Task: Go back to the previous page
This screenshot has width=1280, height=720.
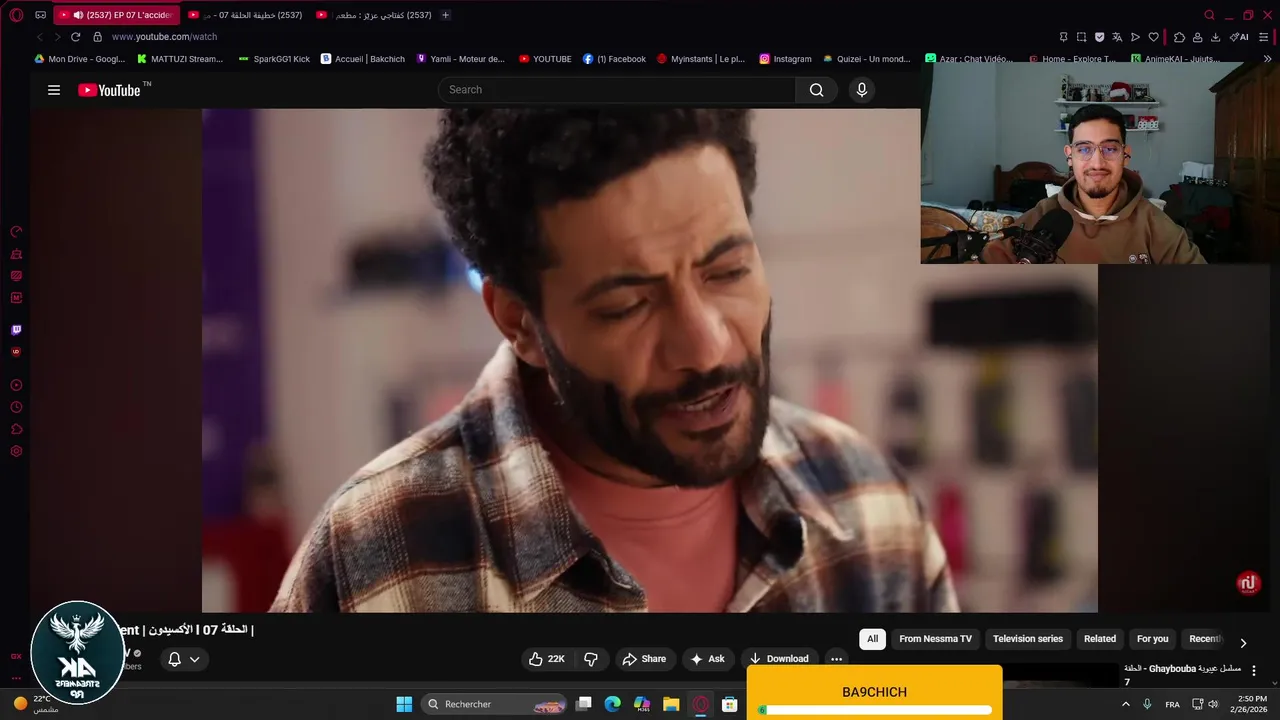Action: (x=40, y=37)
